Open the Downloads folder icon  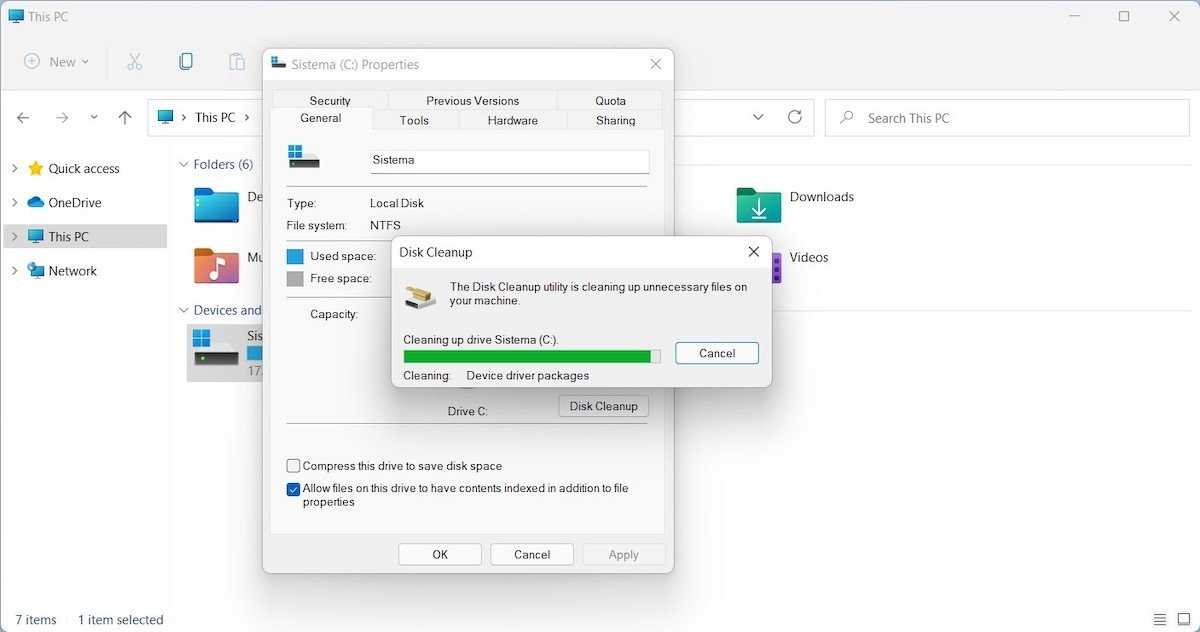758,205
